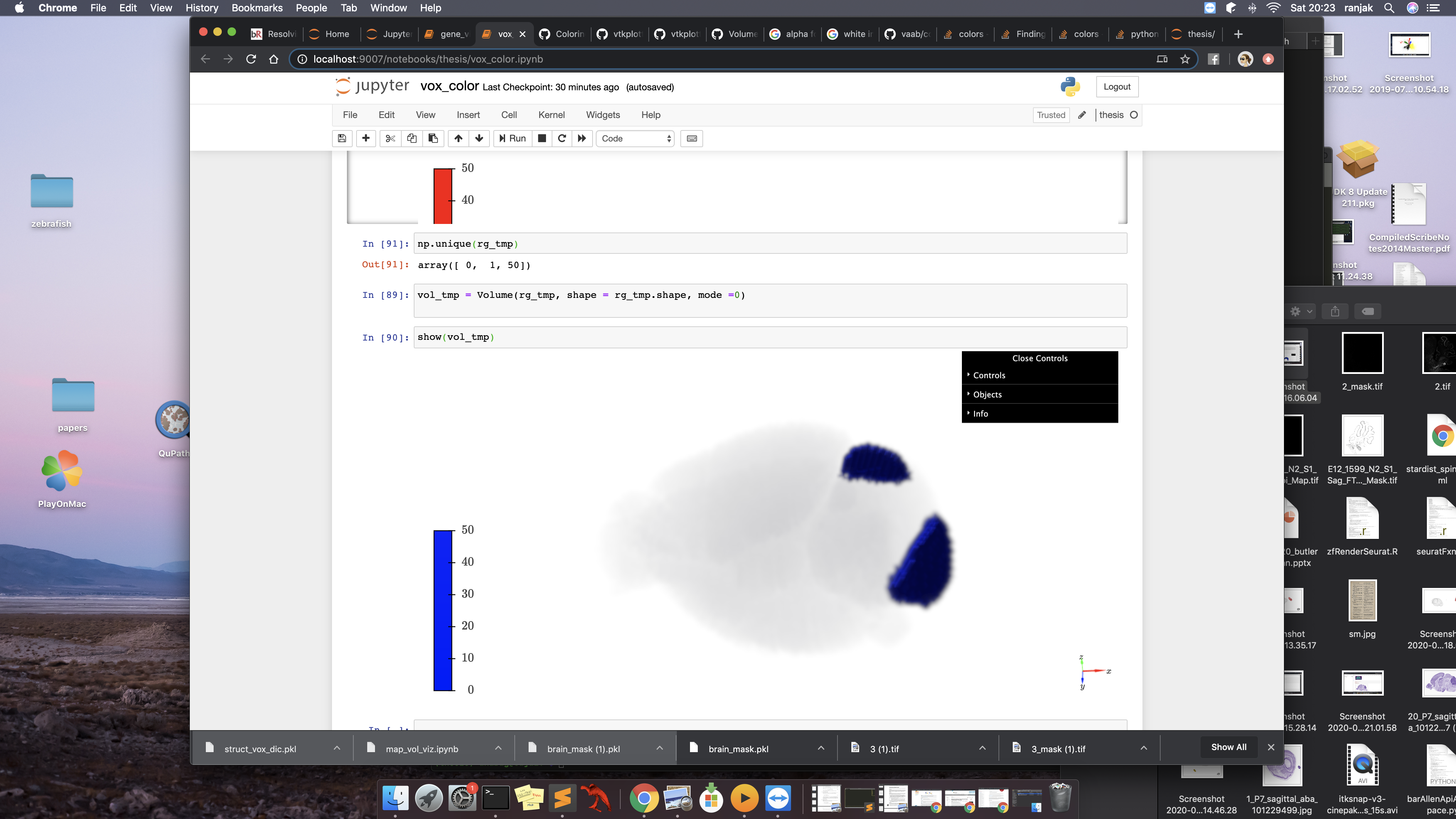Open the Kernel menu
The height and width of the screenshot is (819, 1456).
tap(551, 115)
